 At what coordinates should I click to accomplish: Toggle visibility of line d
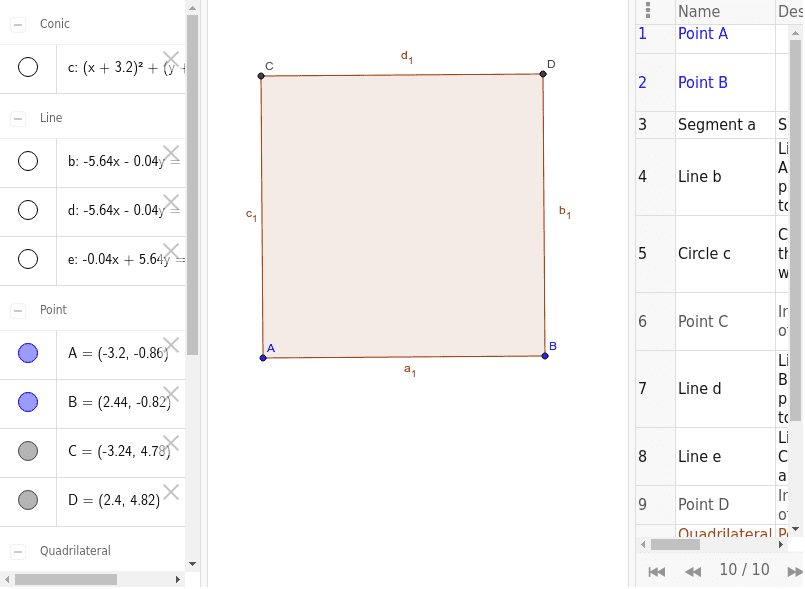(x=28, y=210)
